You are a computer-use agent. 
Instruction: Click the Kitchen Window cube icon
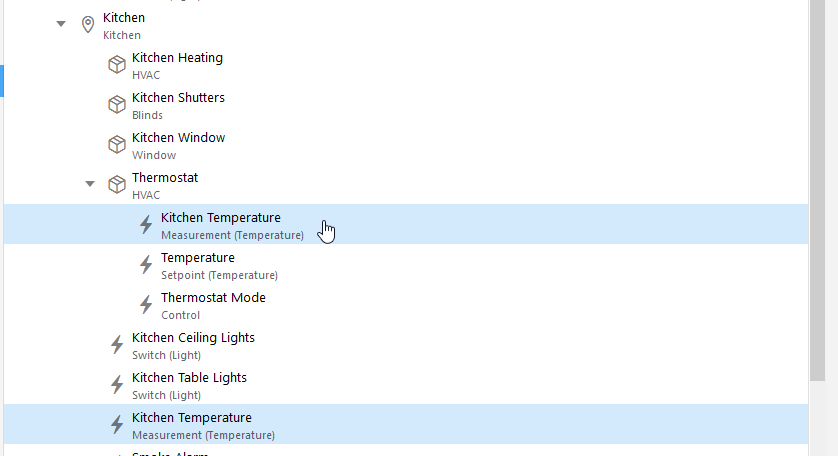click(116, 145)
